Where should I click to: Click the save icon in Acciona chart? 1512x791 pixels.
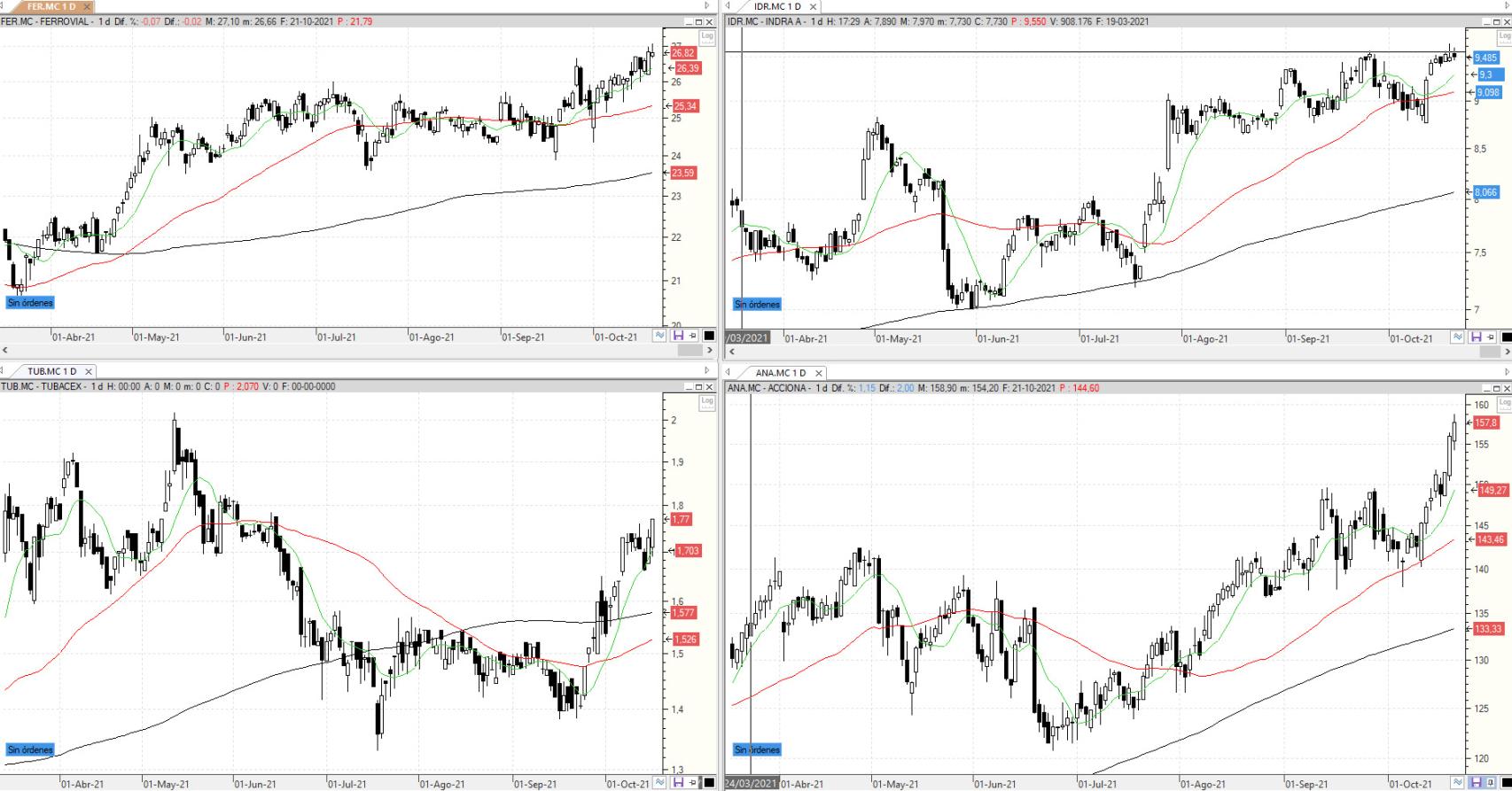click(x=1476, y=783)
